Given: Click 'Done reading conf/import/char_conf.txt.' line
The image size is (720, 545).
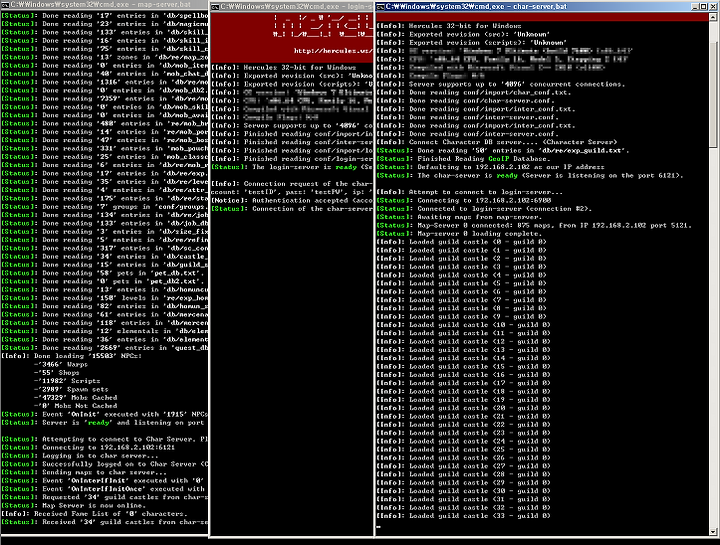Looking at the screenshot, I should 473,92.
